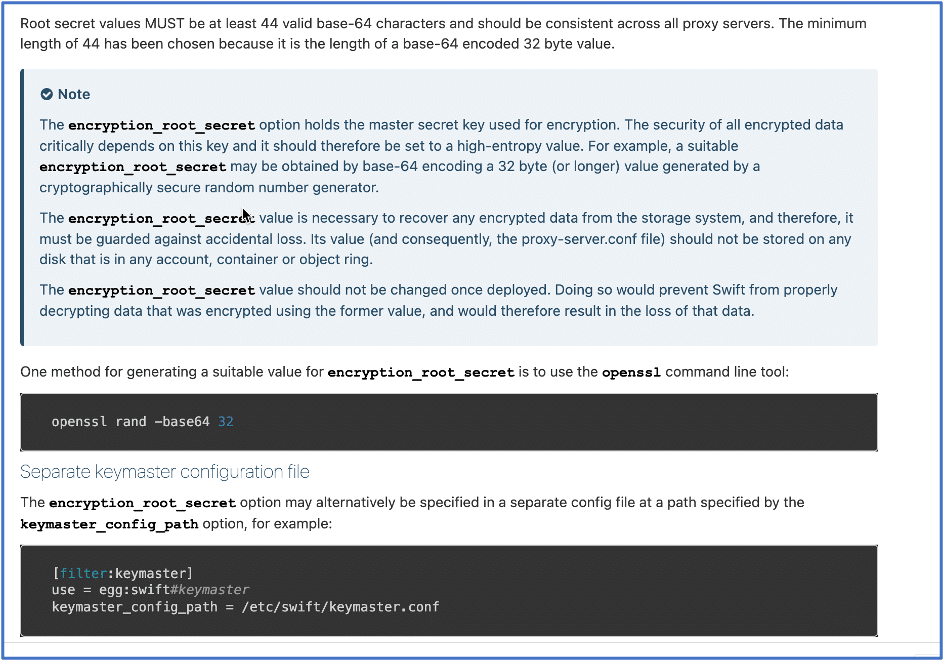Click encryption_root_secret before 'option holds the master'
This screenshot has width=944, height=660.
pyautogui.click(x=161, y=125)
